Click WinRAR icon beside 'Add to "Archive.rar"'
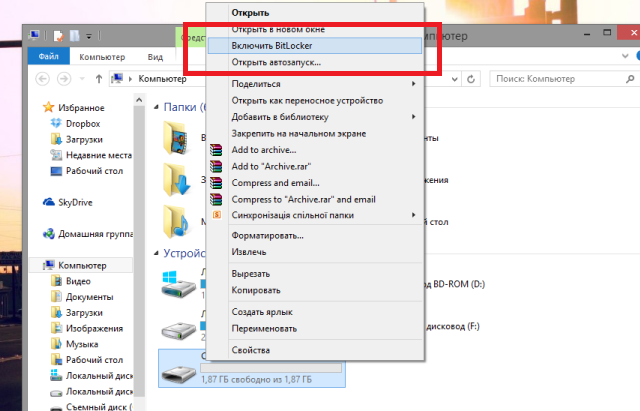The width and height of the screenshot is (640, 411). pyautogui.click(x=216, y=166)
